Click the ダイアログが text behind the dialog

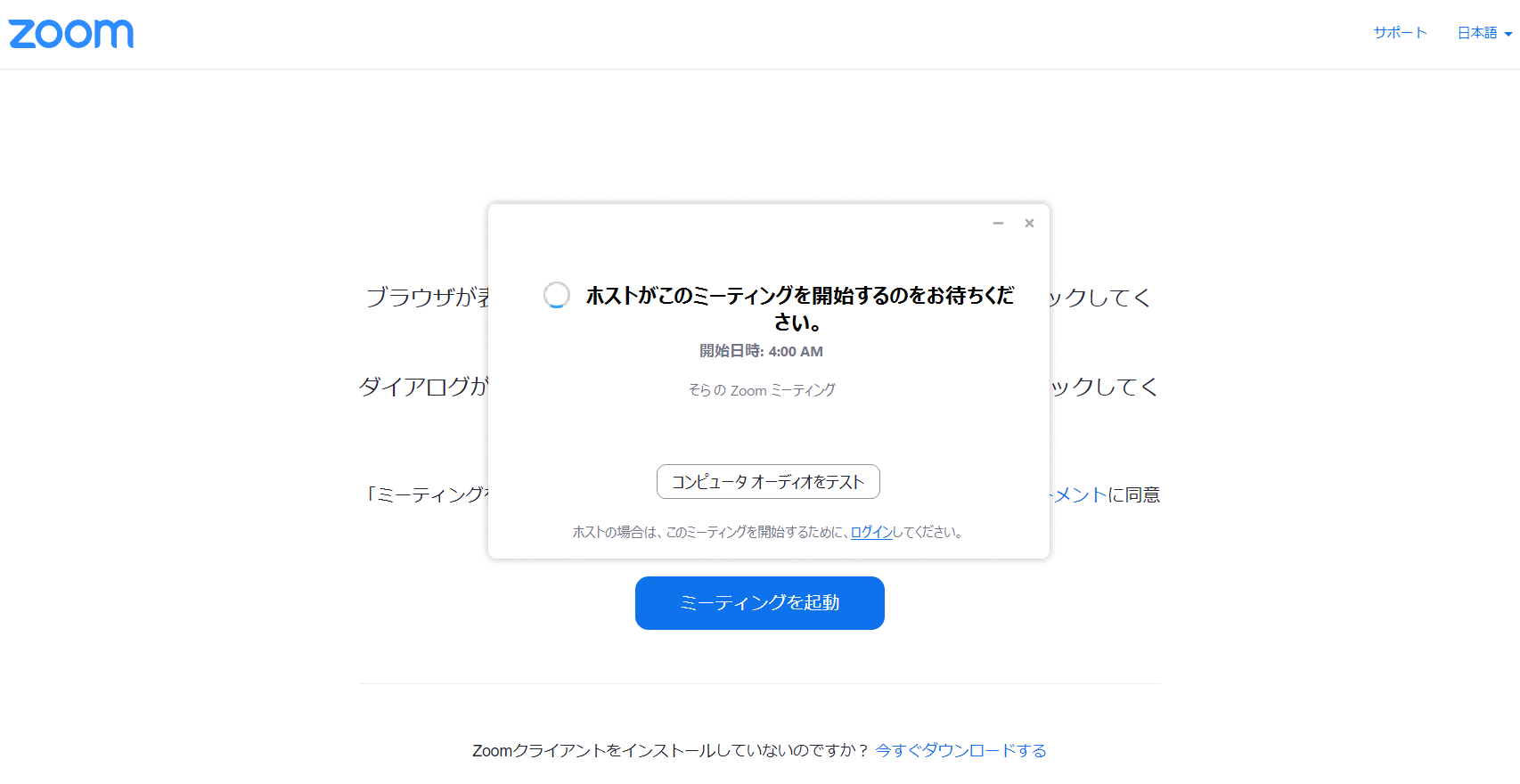pyautogui.click(x=422, y=387)
